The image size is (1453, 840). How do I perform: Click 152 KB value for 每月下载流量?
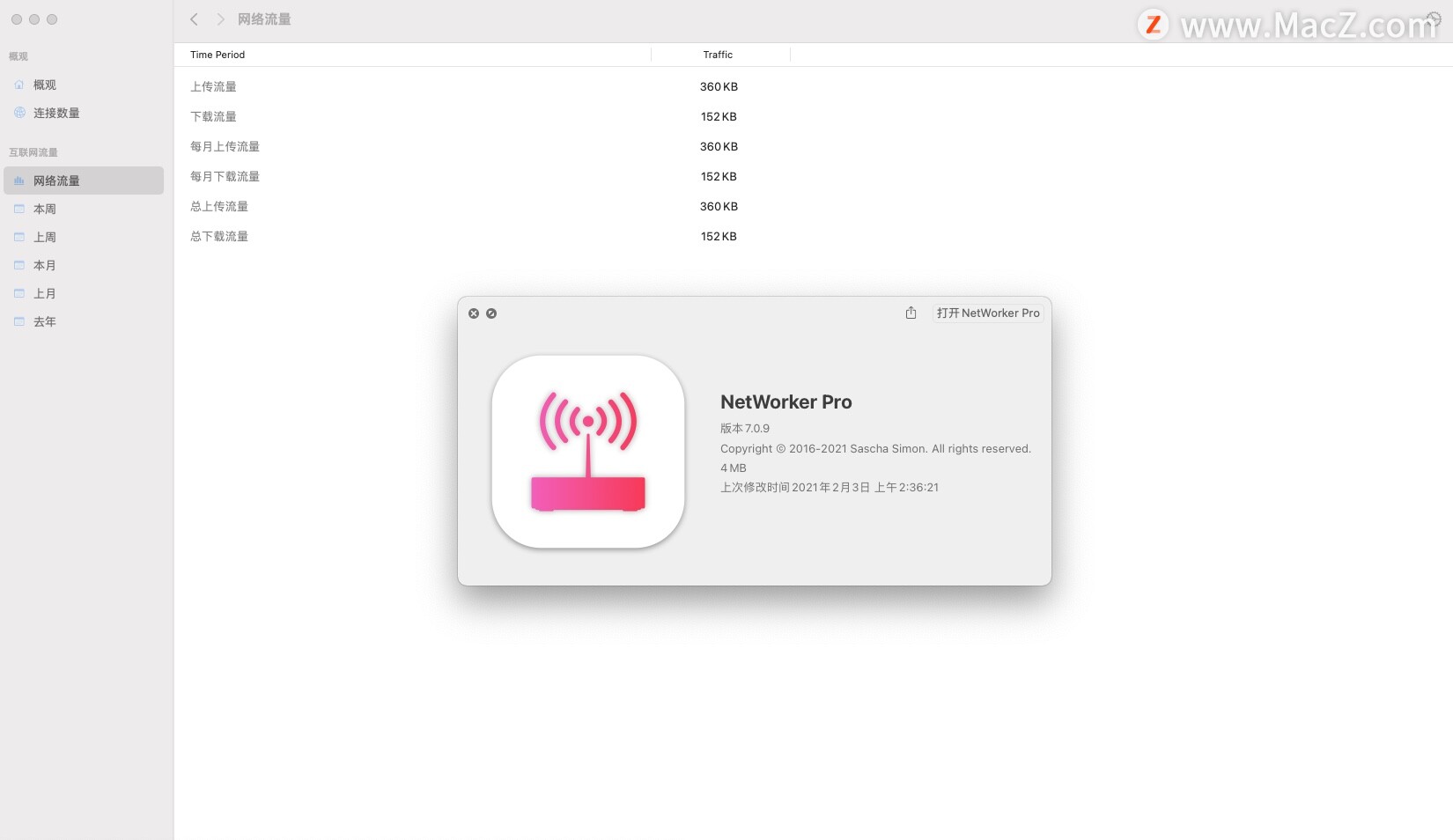click(719, 176)
